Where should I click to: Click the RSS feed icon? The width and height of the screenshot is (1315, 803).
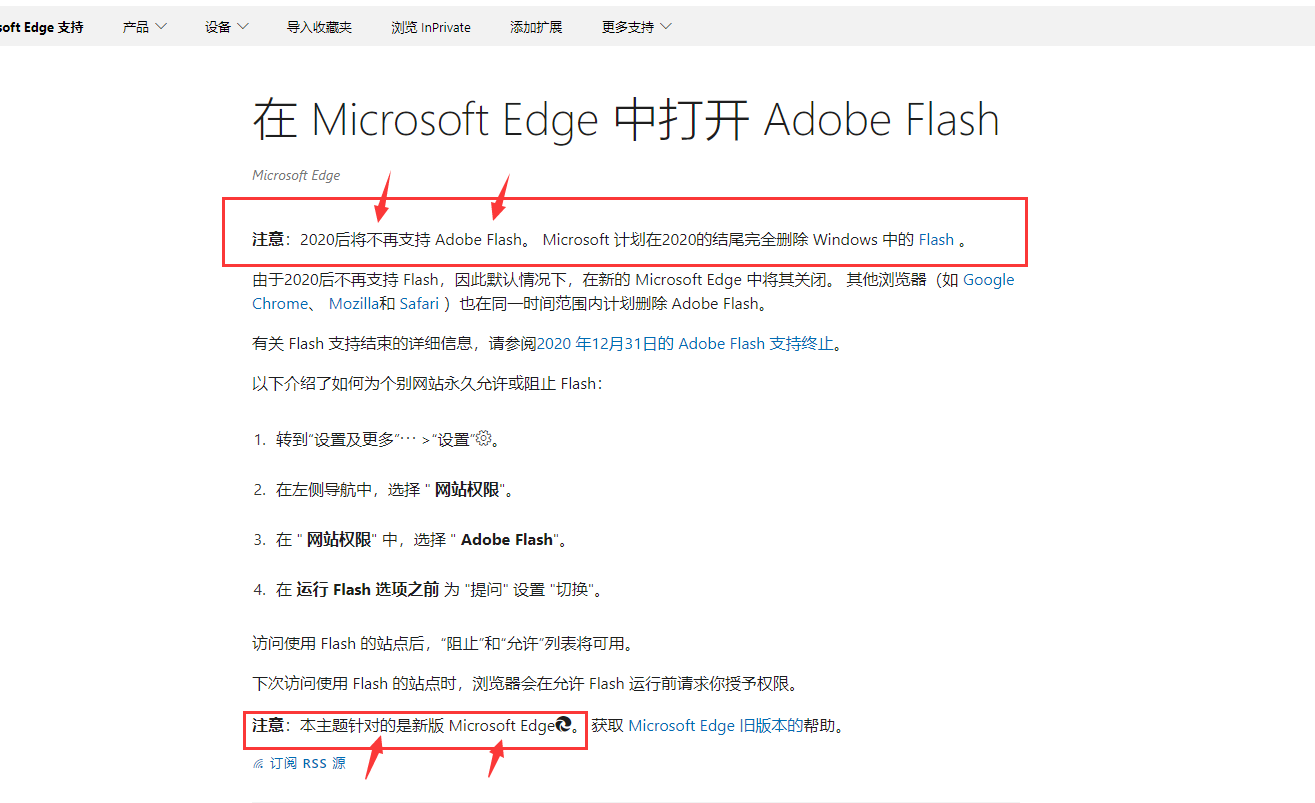coord(258,763)
